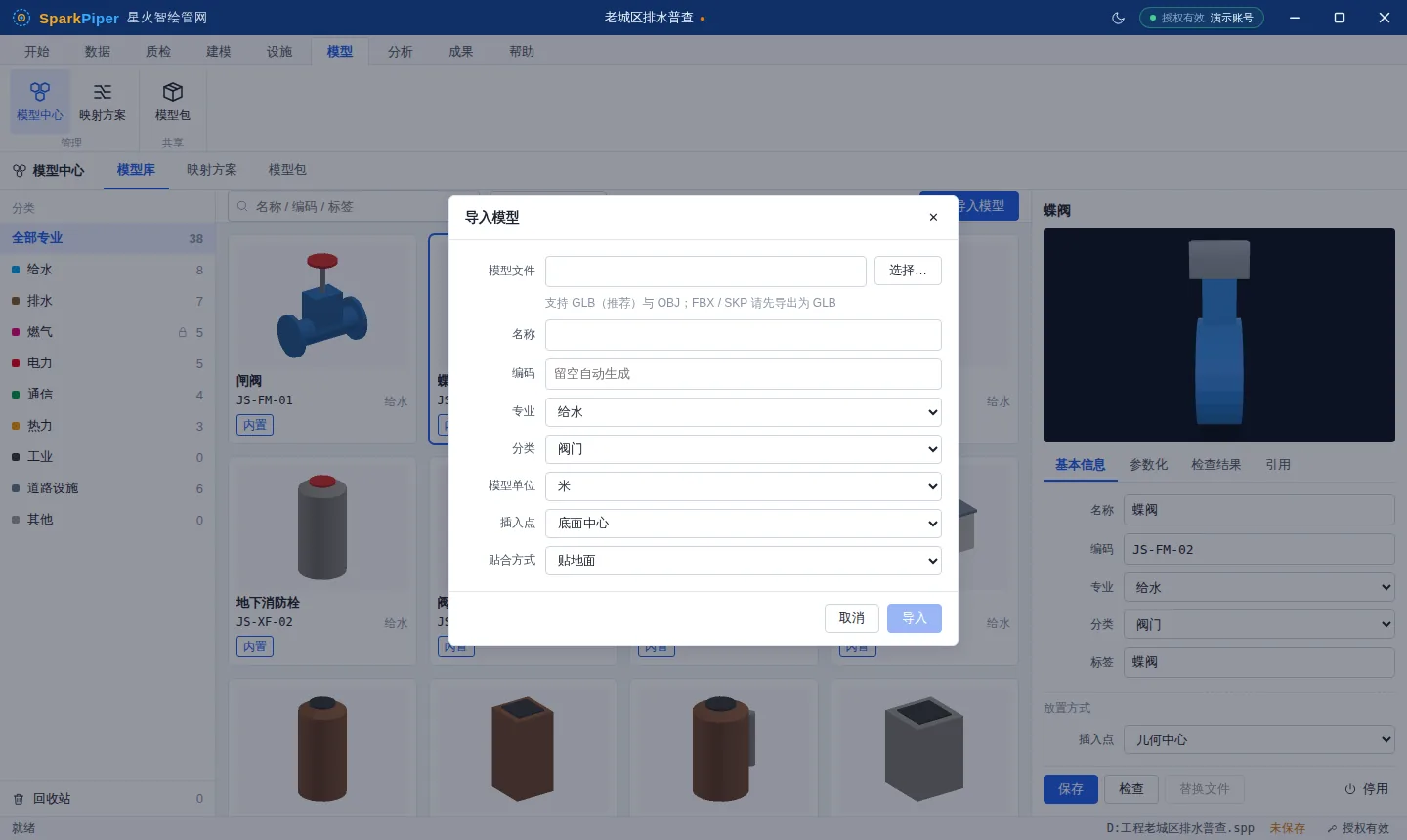Open the 映射方案 ribbon tool

[x=103, y=102]
